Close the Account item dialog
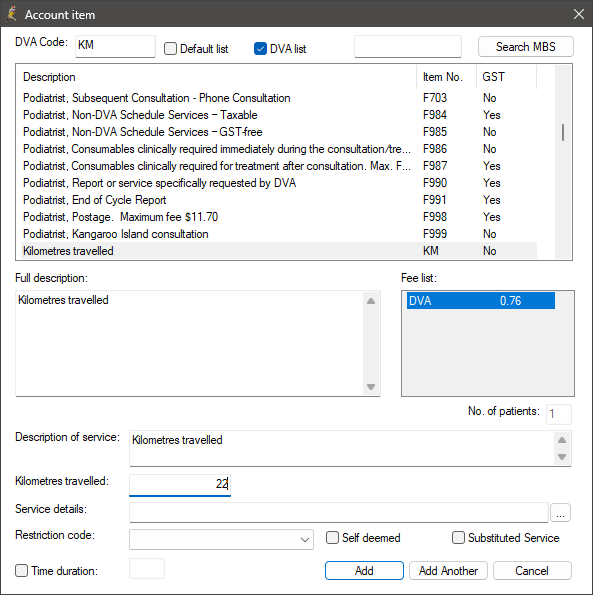 tap(579, 14)
